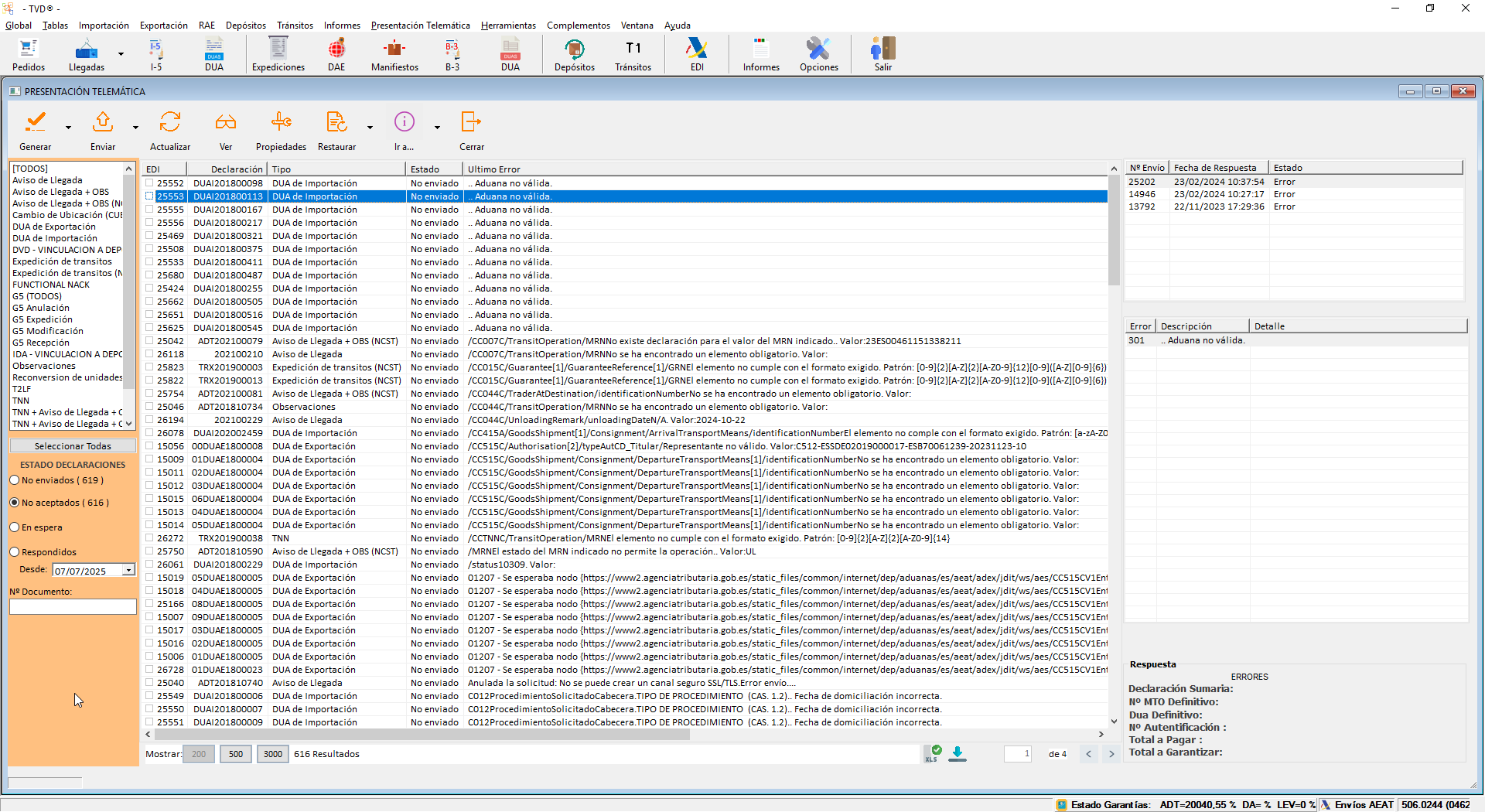Select the Respondidos radio option
This screenshot has height=812, width=1485.
point(15,552)
